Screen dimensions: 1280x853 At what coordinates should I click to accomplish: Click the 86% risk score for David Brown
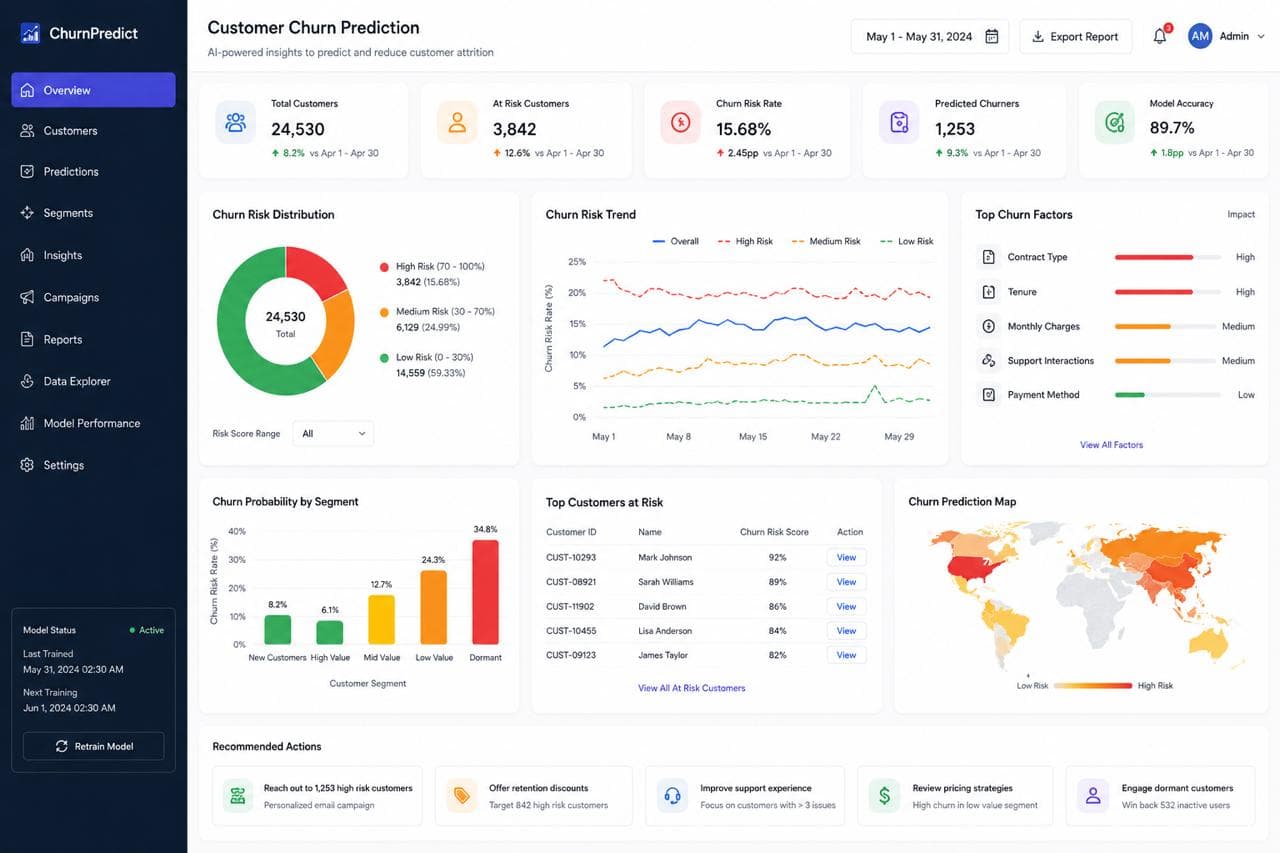coord(777,606)
